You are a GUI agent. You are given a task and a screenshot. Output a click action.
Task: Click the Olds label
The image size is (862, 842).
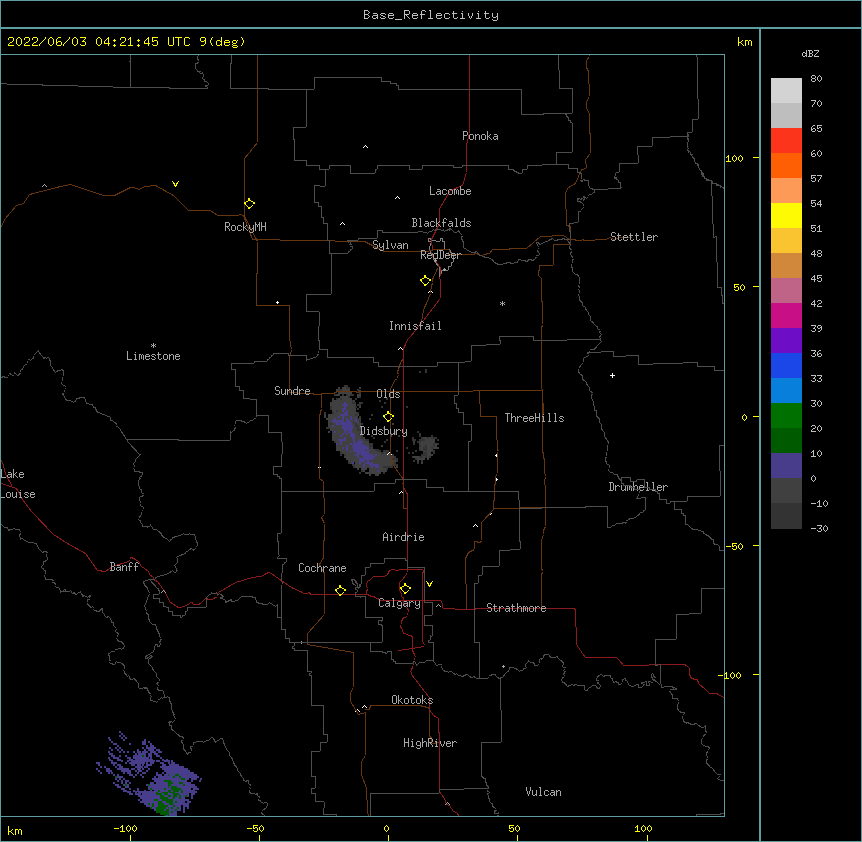388,394
